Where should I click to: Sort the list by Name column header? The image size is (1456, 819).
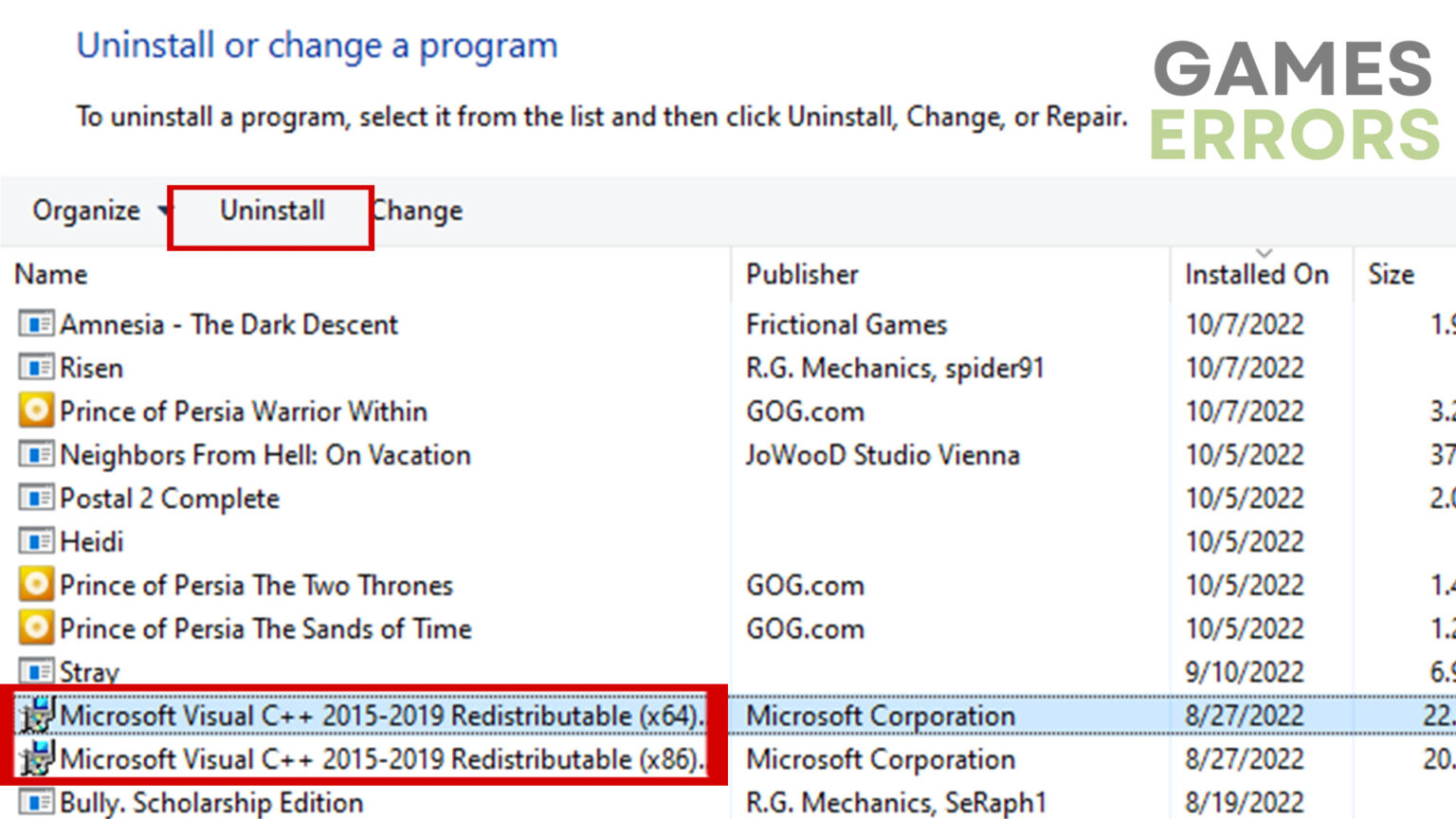51,275
